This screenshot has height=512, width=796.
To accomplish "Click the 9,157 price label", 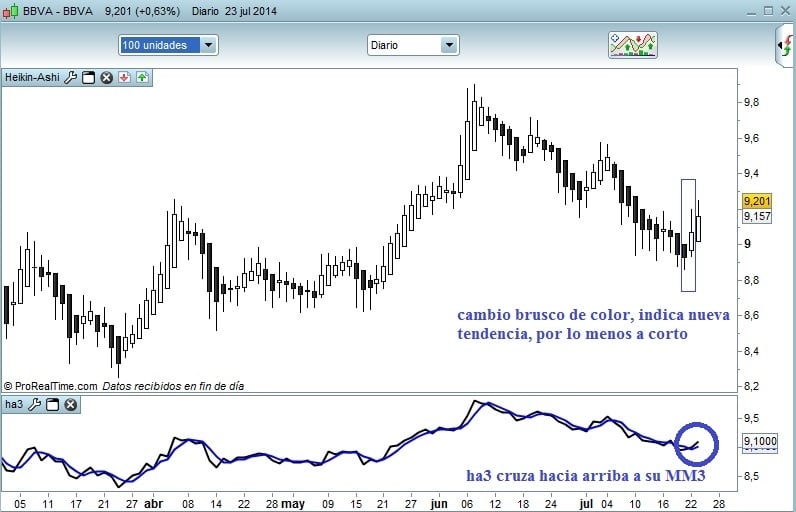I will (757, 217).
